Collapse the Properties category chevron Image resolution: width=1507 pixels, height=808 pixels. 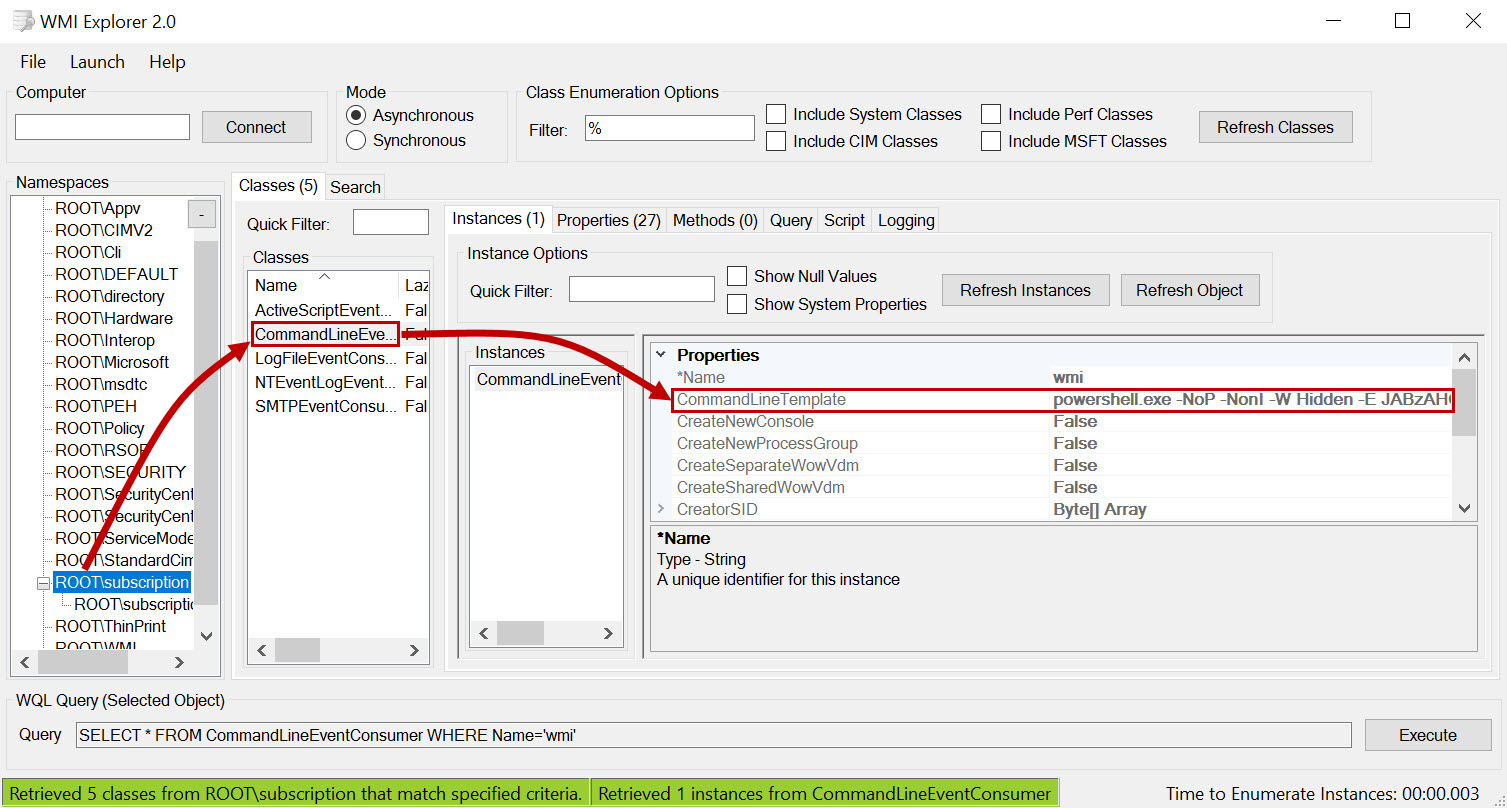coord(660,355)
